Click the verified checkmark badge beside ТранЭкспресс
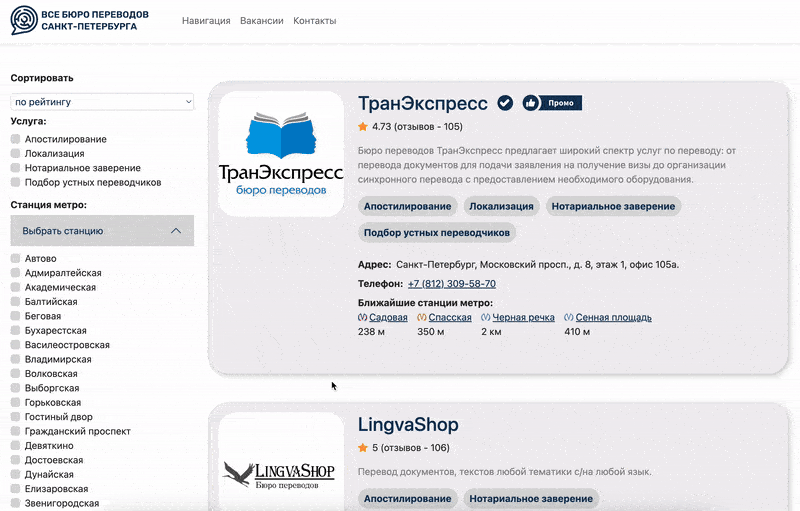The width and height of the screenshot is (800, 511). pos(505,103)
